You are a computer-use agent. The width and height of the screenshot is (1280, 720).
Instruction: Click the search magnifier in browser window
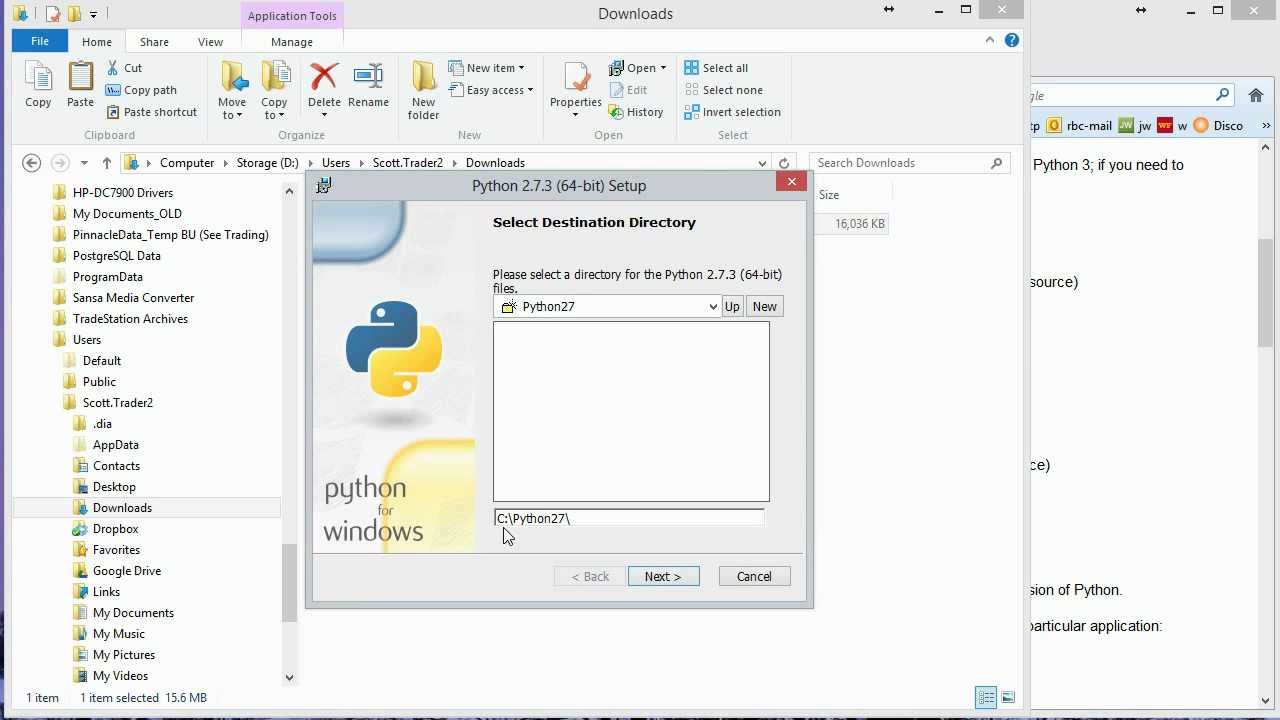click(1222, 95)
